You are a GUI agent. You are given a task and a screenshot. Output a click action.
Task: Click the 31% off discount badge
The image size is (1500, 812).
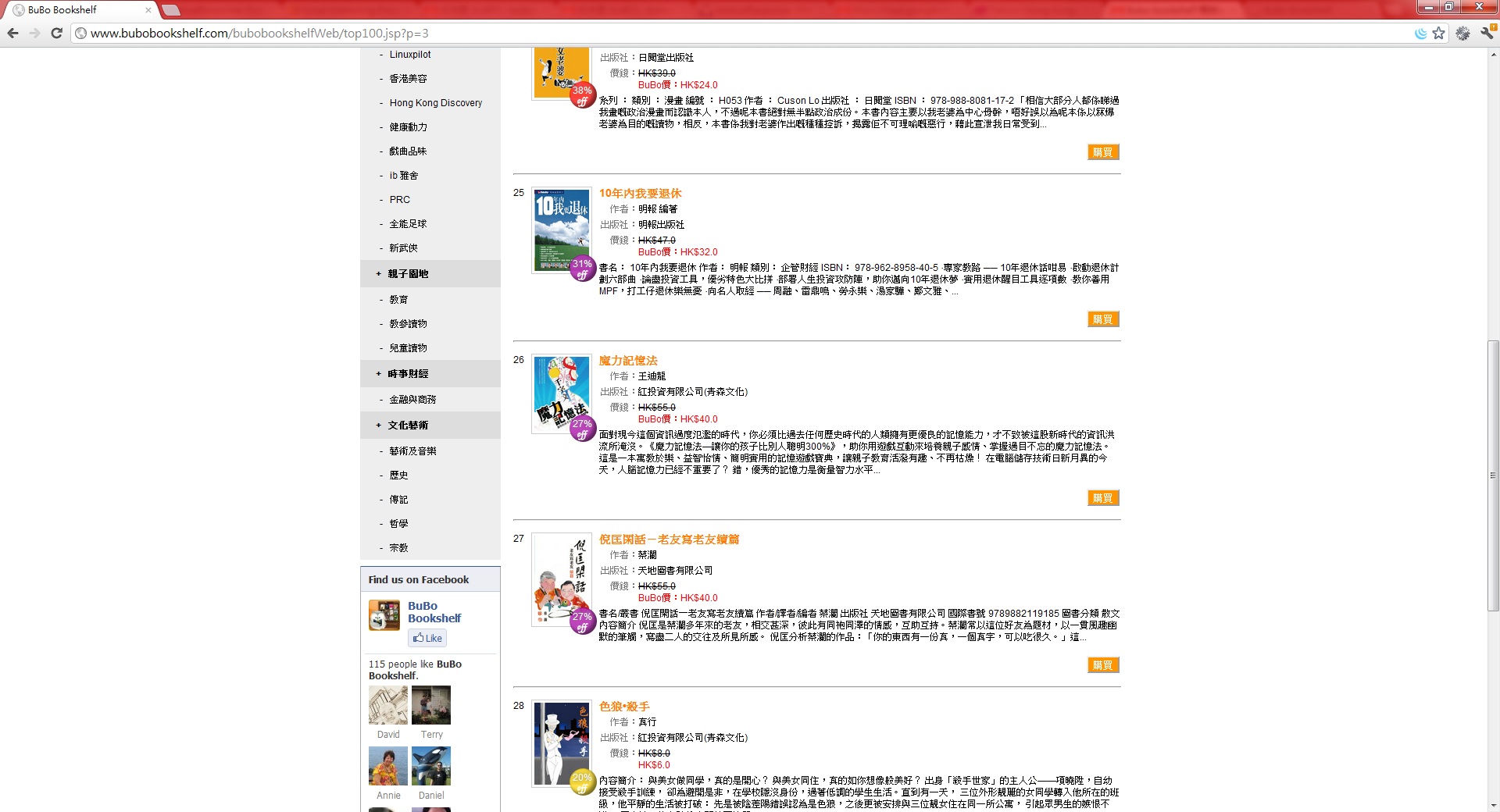(582, 269)
